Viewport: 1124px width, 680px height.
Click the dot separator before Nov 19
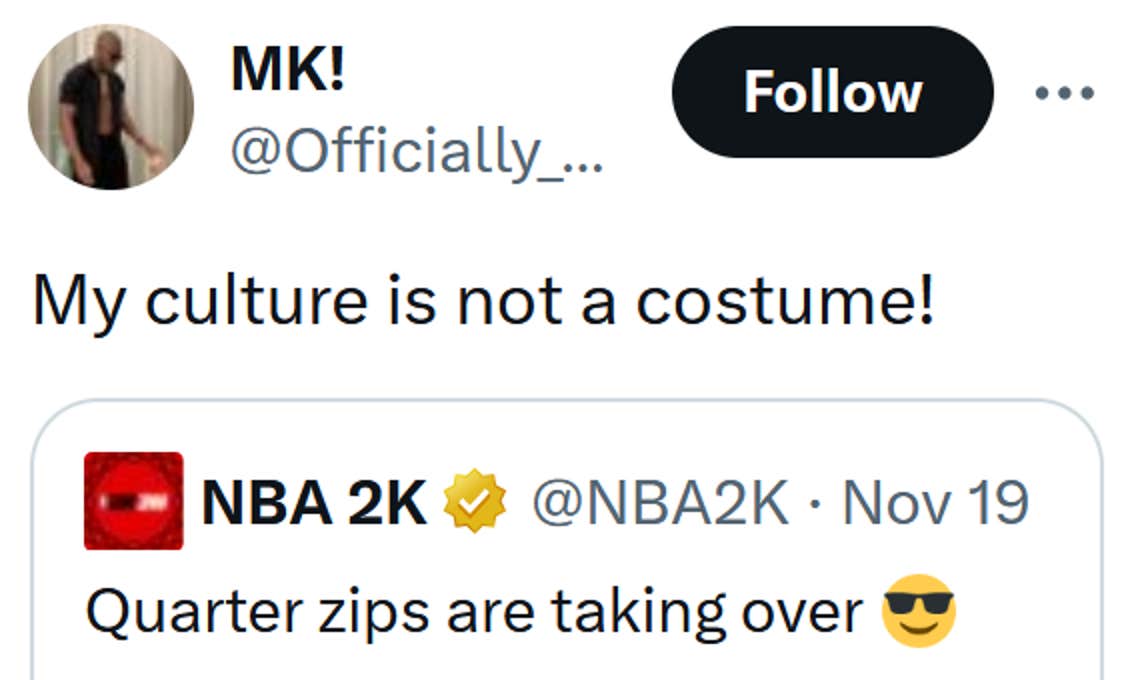point(816,503)
